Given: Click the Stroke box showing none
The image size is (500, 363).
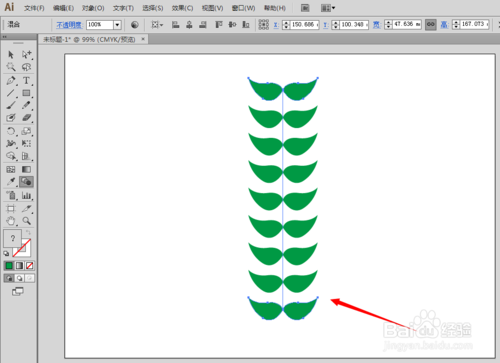Looking at the screenshot, I should click(26, 252).
